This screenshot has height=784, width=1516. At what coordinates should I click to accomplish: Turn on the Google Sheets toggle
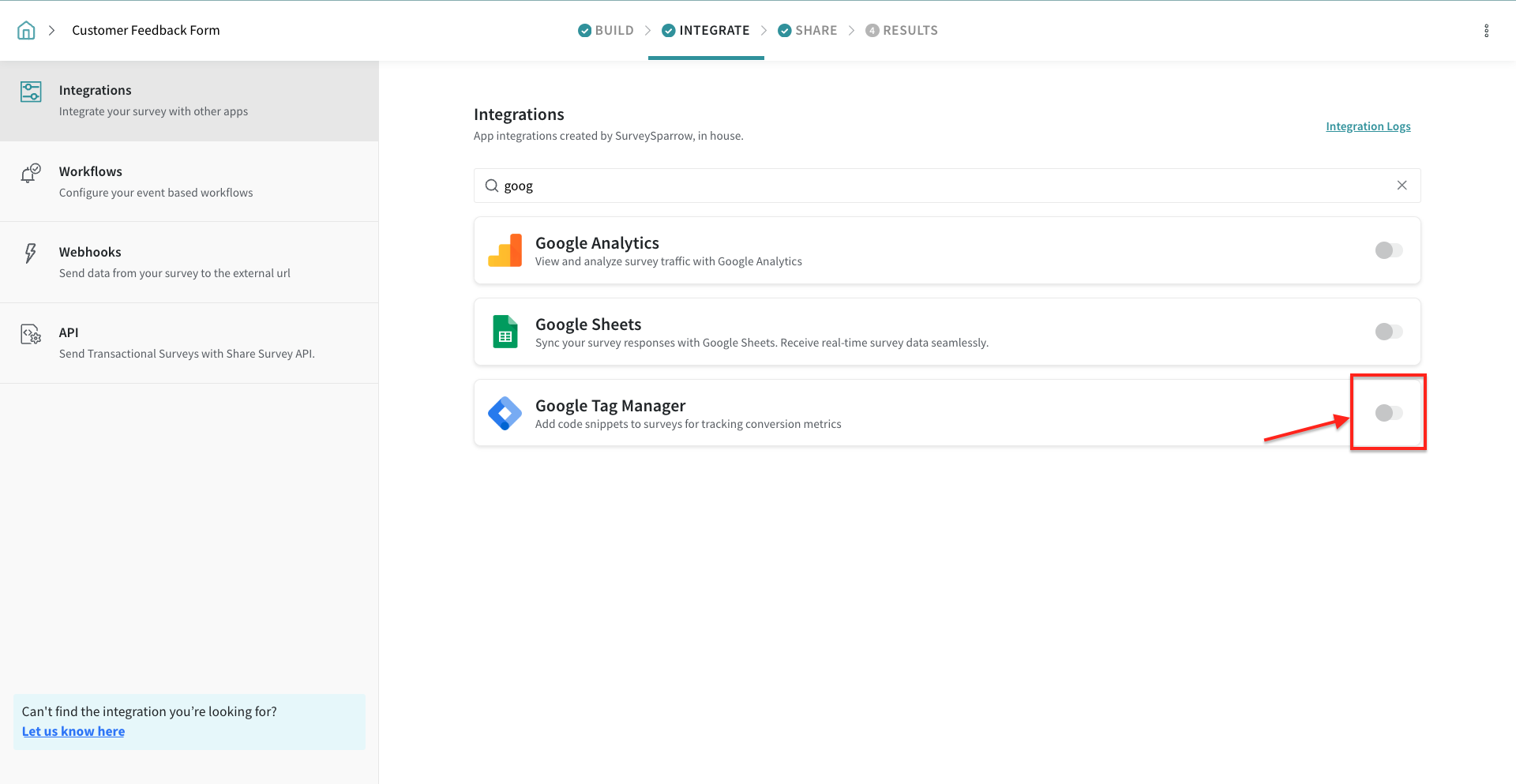pyautogui.click(x=1388, y=332)
